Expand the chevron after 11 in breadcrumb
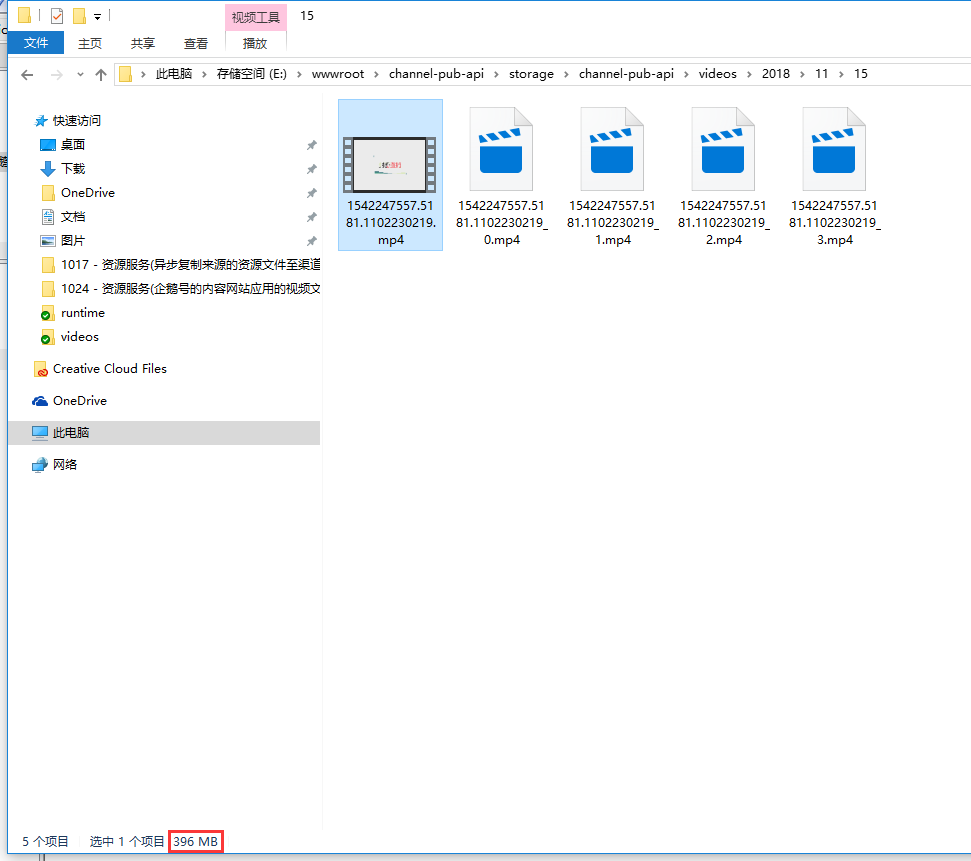The width and height of the screenshot is (971, 861). coord(841,74)
